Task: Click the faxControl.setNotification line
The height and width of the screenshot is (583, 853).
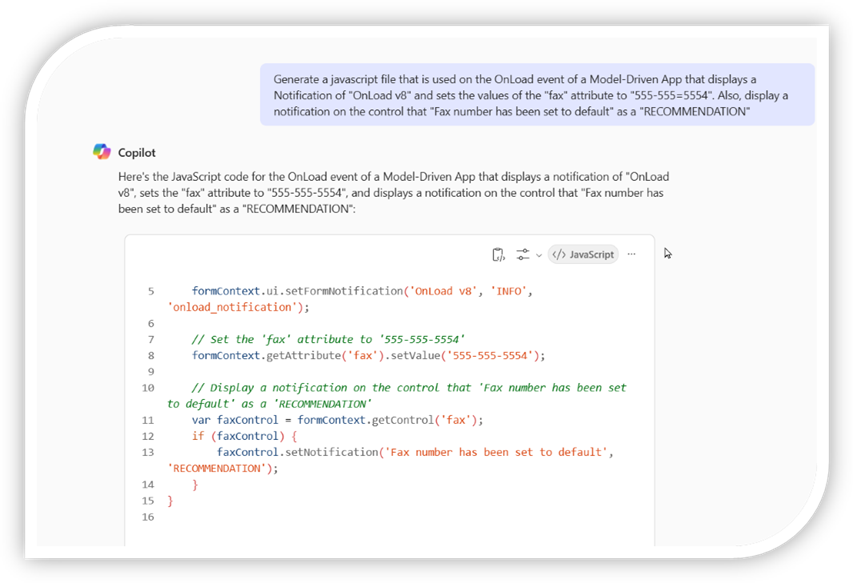Action: point(415,452)
